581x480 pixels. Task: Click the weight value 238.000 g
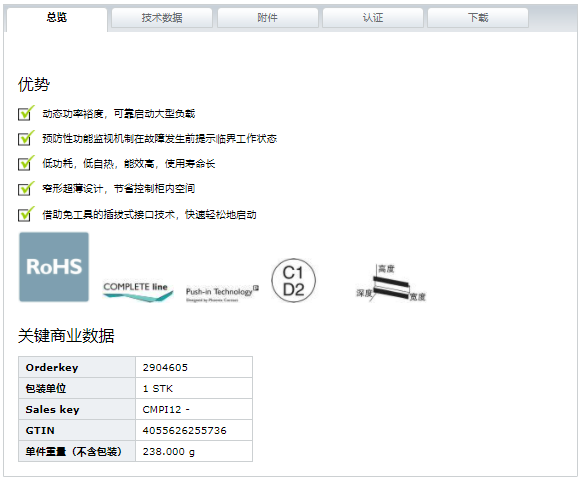click(169, 452)
